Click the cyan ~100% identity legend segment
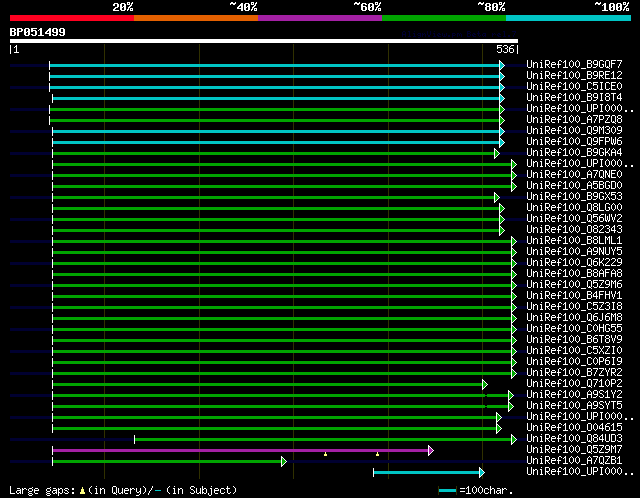Image resolution: width=640 pixels, height=498 pixels. click(567, 17)
